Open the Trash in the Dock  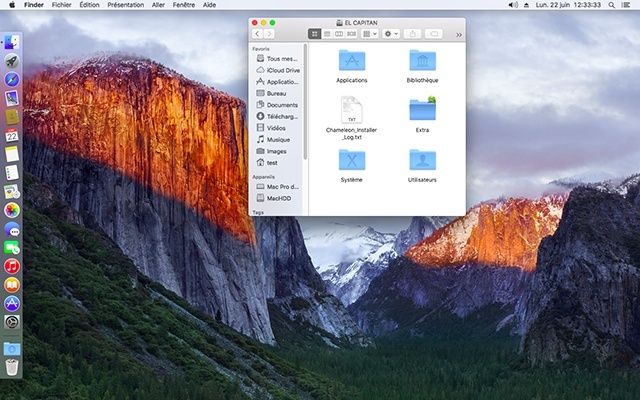(12, 367)
